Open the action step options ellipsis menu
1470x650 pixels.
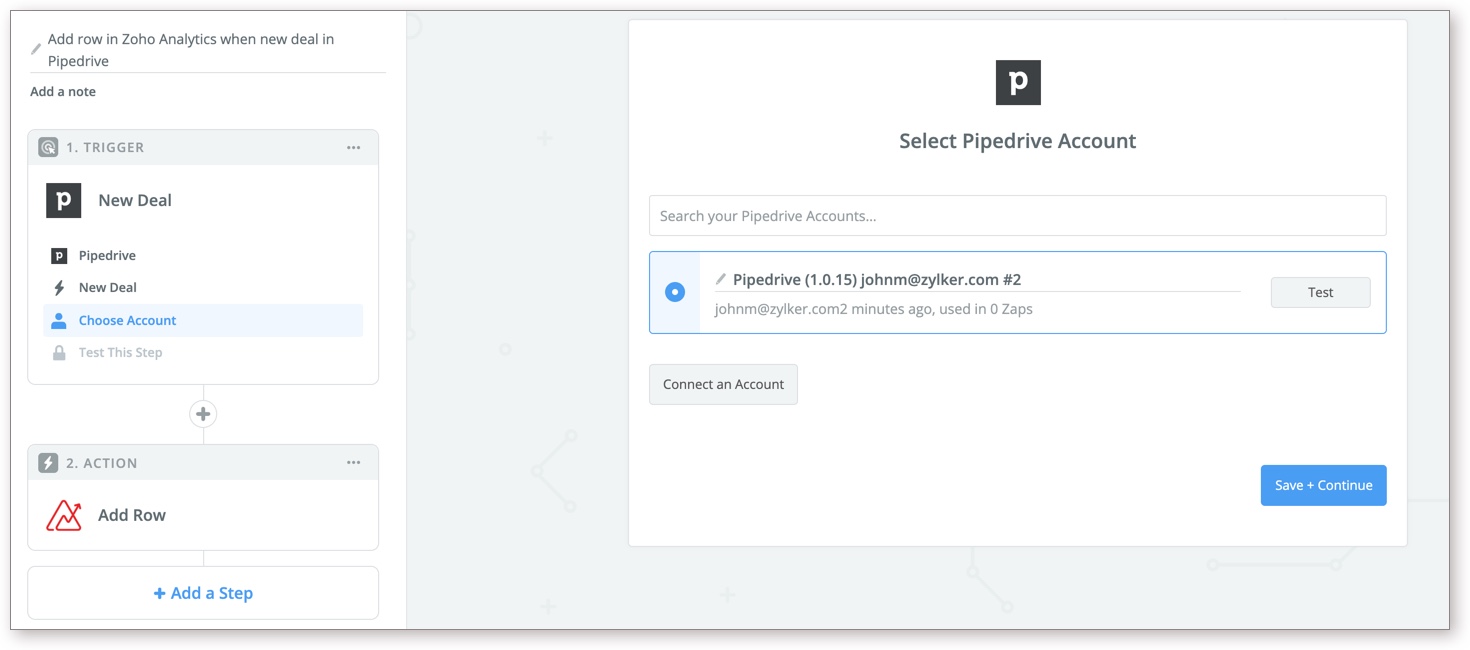coord(353,463)
